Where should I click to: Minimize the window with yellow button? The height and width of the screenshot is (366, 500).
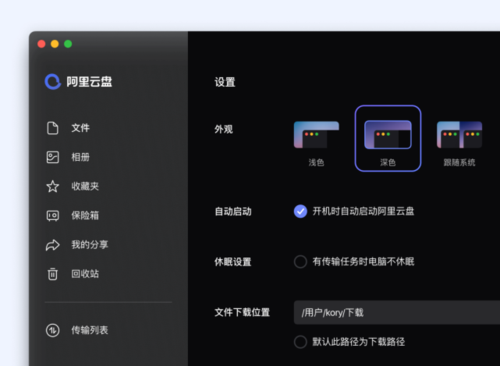tap(55, 44)
